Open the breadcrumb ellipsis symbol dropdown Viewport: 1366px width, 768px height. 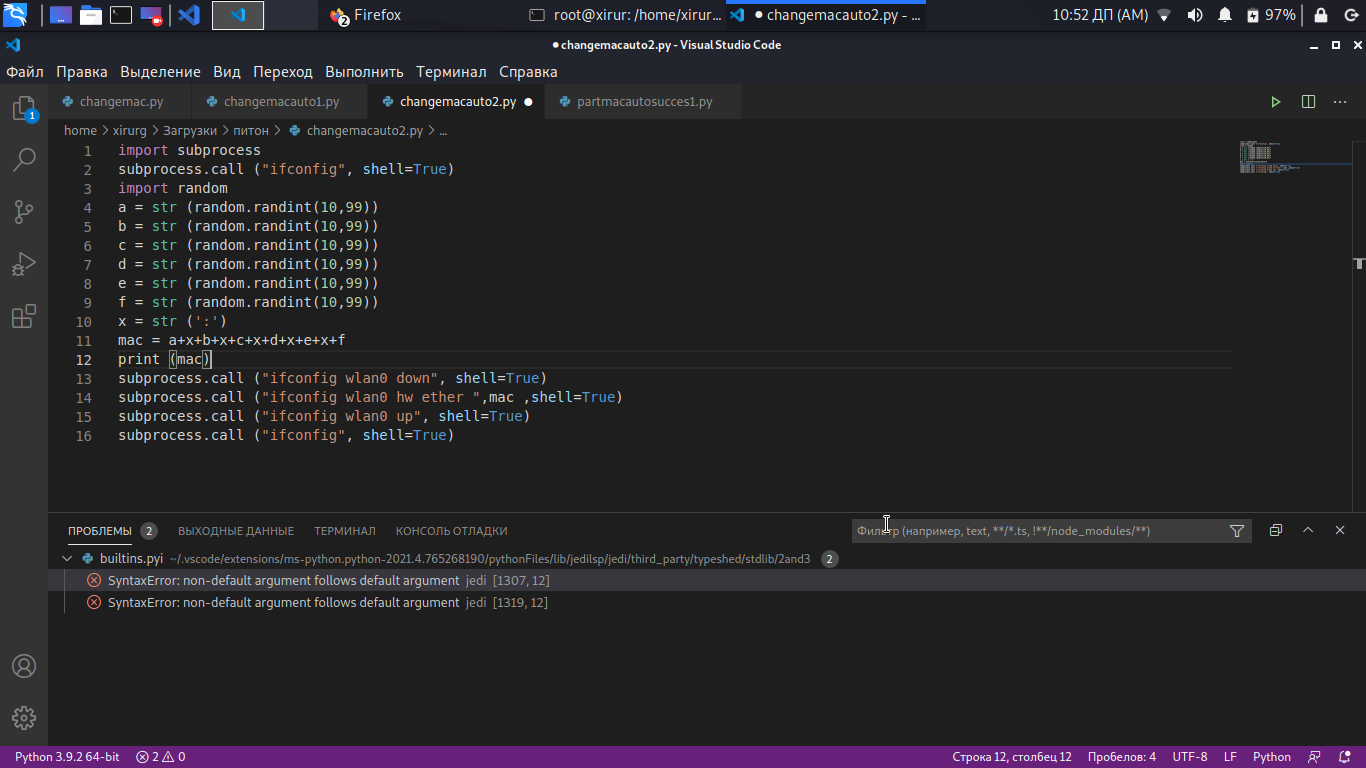[443, 131]
